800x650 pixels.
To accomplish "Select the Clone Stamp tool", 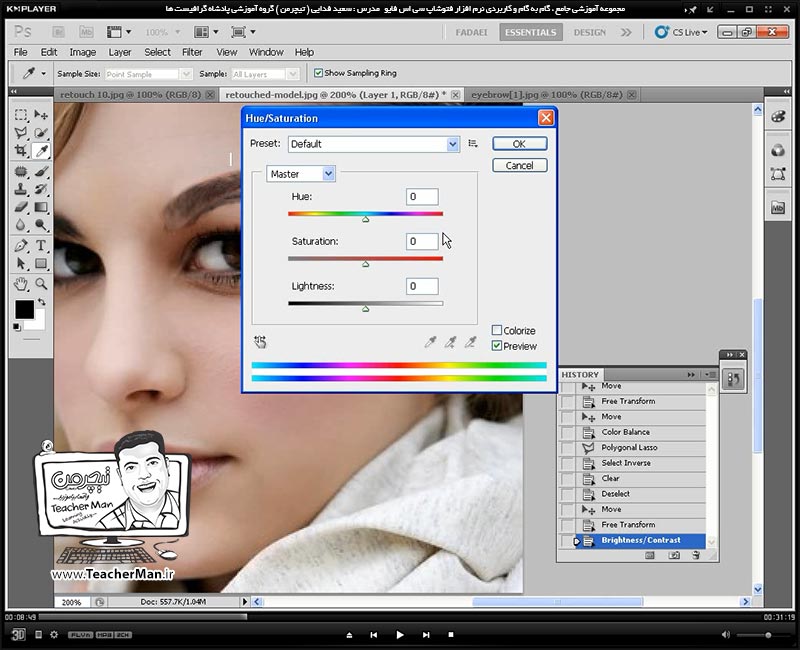I will 21,189.
